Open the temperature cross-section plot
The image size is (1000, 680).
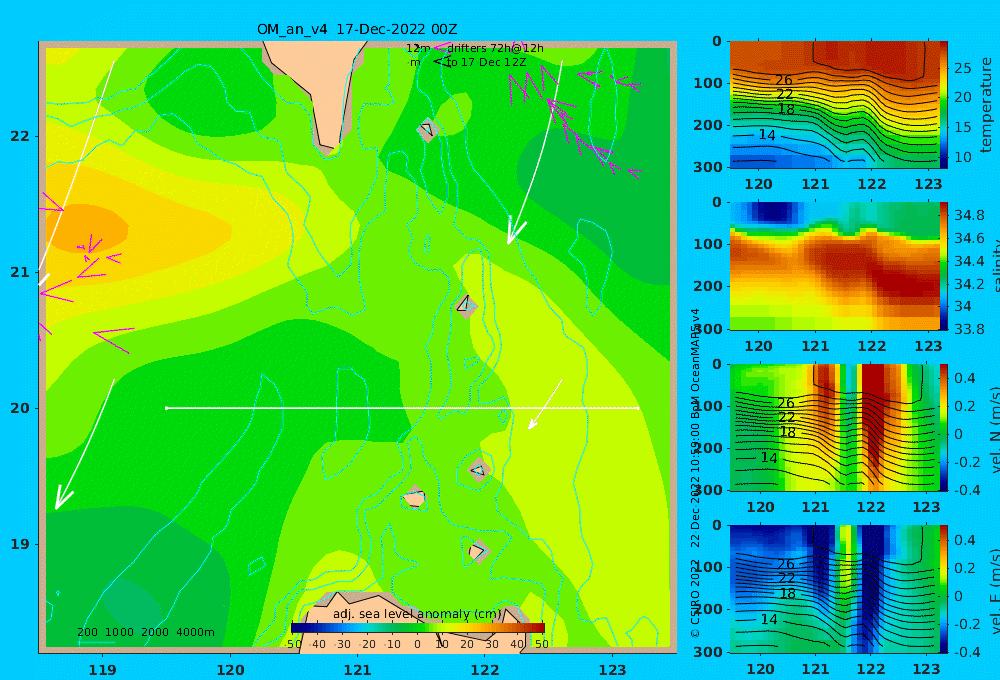click(834, 105)
